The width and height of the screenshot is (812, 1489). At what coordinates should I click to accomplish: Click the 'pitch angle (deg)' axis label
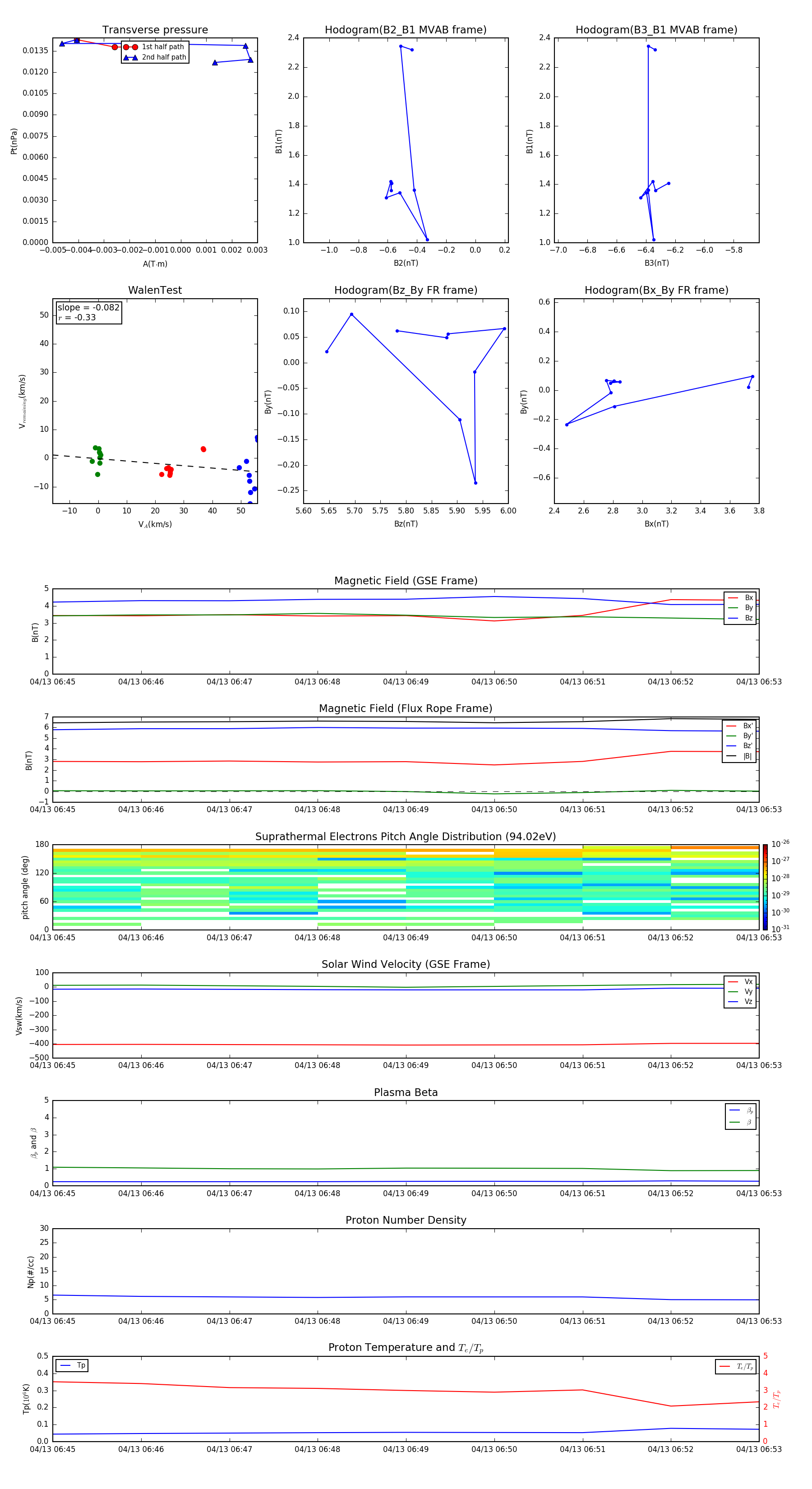point(25,887)
